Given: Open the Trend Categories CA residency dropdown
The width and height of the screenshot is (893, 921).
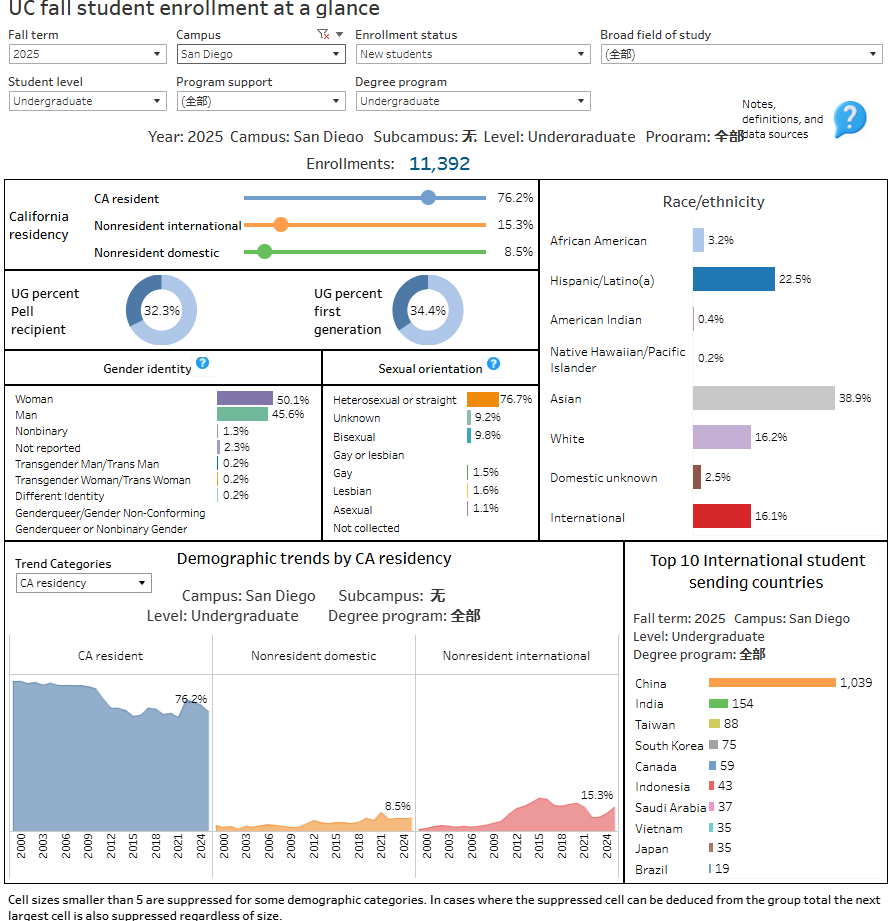Looking at the screenshot, I should 84,583.
